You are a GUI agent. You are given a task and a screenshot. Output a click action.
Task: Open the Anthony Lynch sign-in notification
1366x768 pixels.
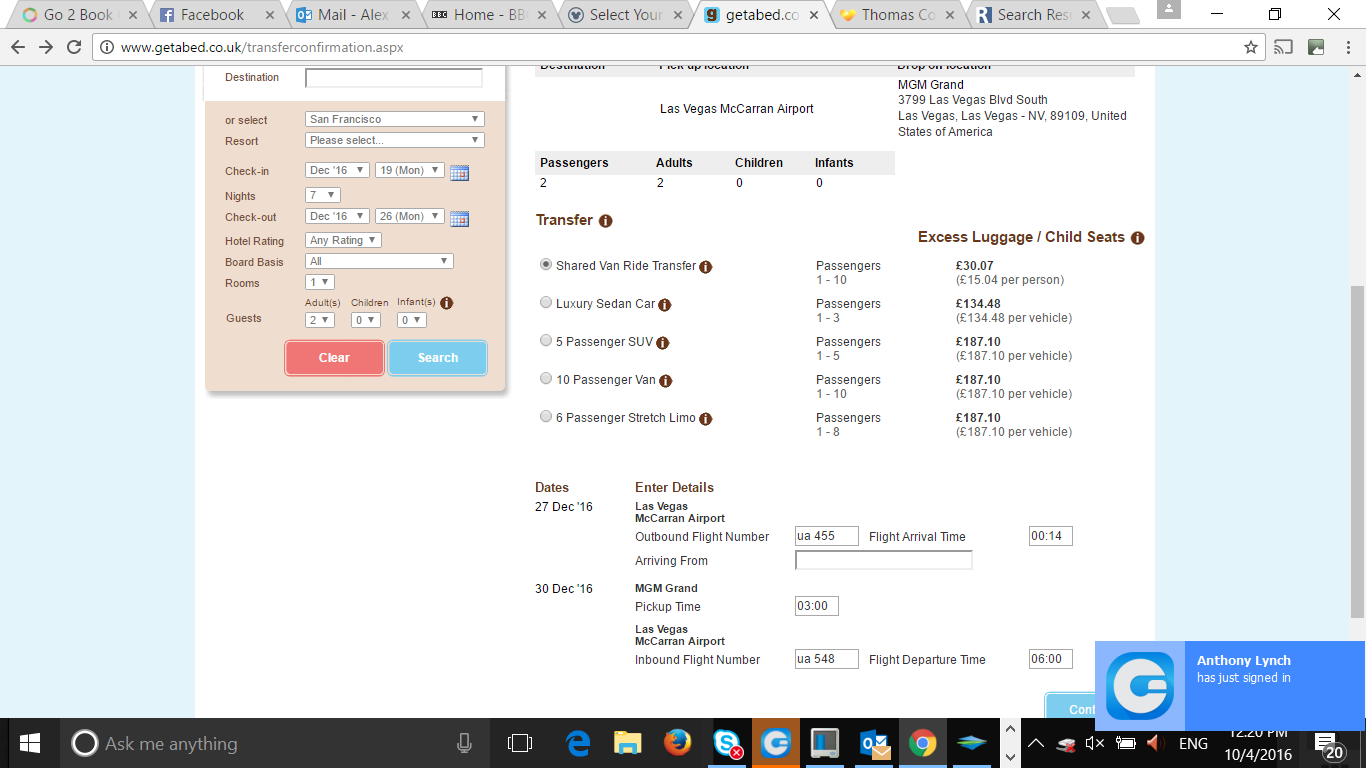pos(1230,685)
